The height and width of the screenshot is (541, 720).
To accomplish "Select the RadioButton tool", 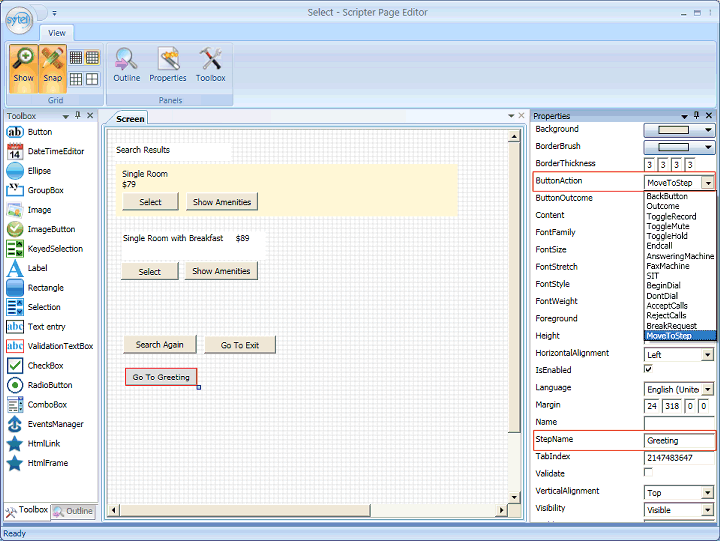I will click(39, 385).
